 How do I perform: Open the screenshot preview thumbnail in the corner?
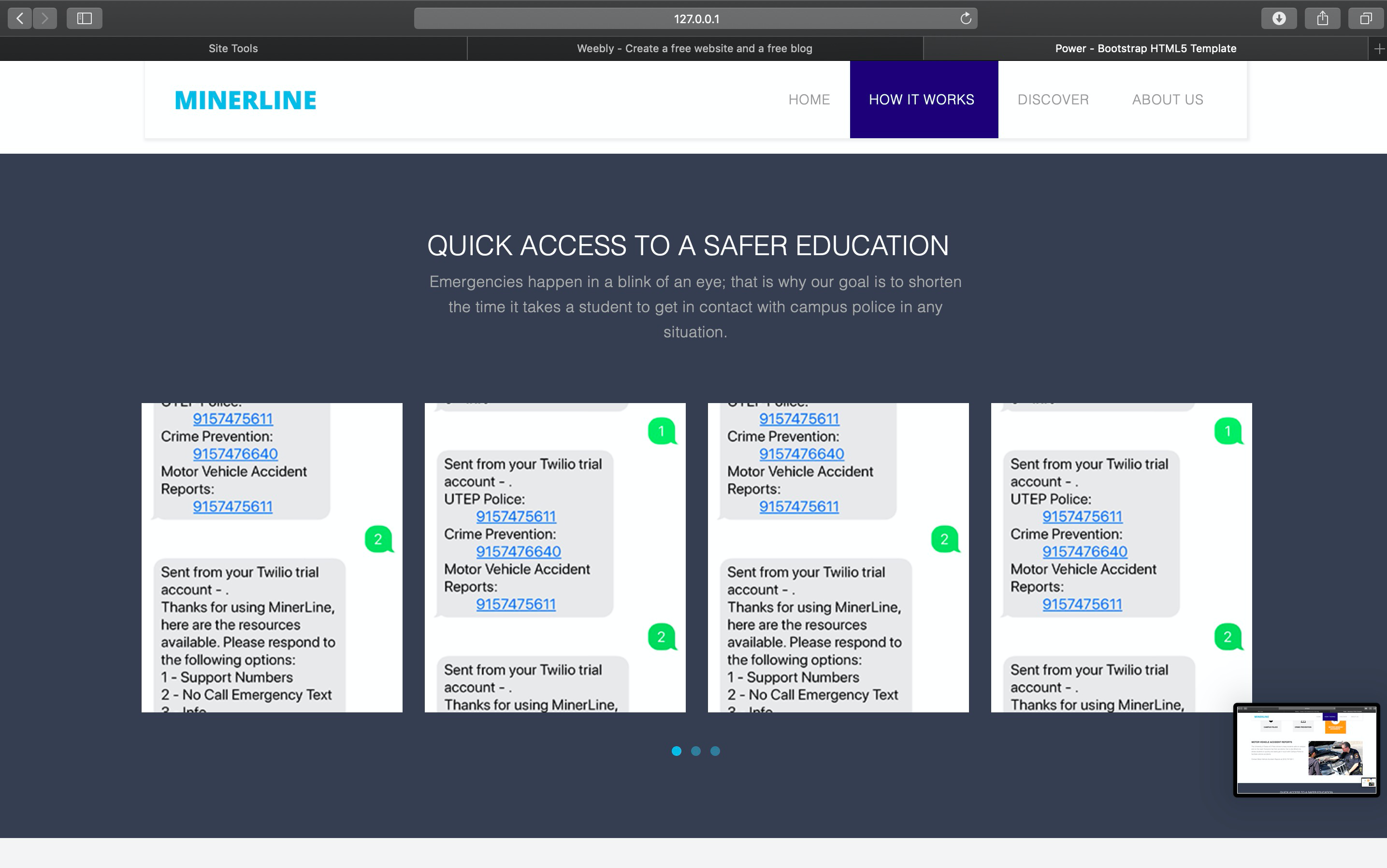pyautogui.click(x=1306, y=750)
